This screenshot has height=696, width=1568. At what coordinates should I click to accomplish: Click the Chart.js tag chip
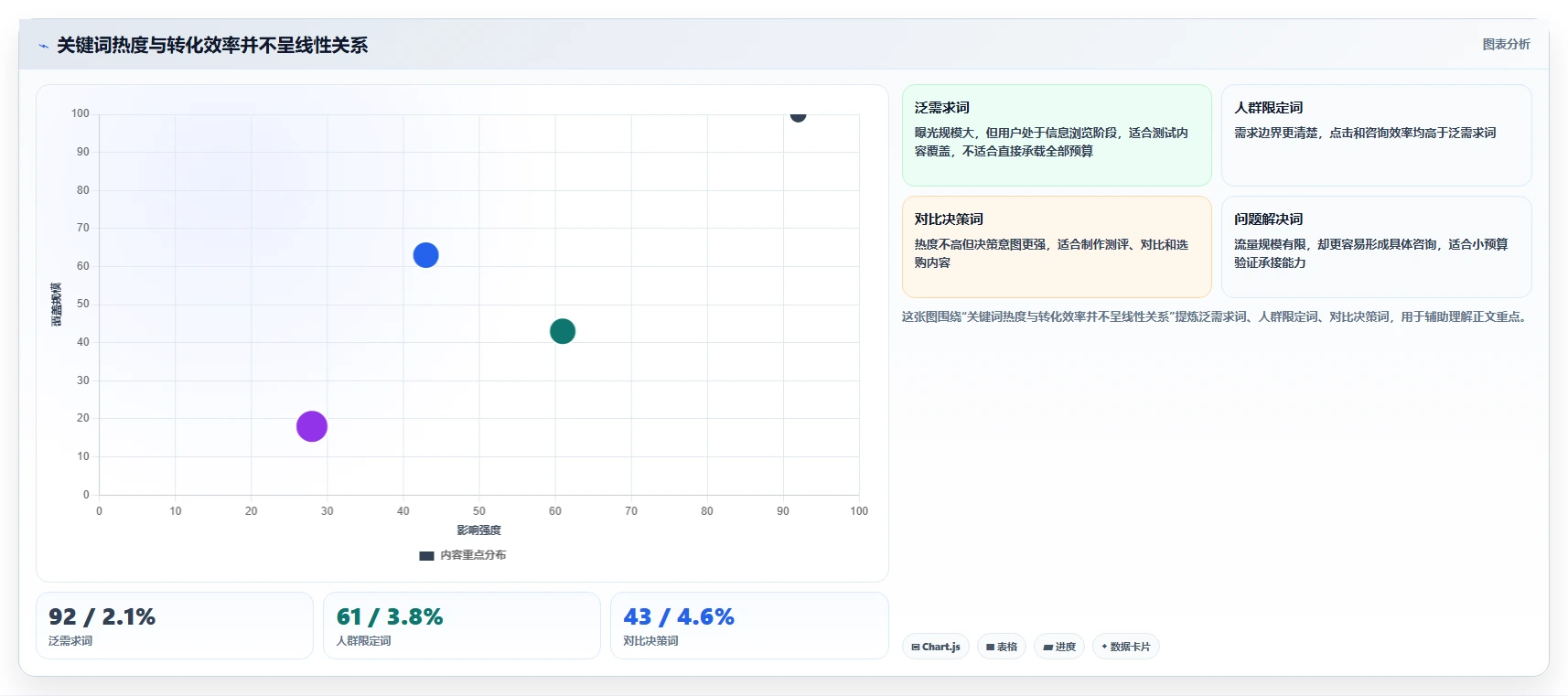coord(936,647)
